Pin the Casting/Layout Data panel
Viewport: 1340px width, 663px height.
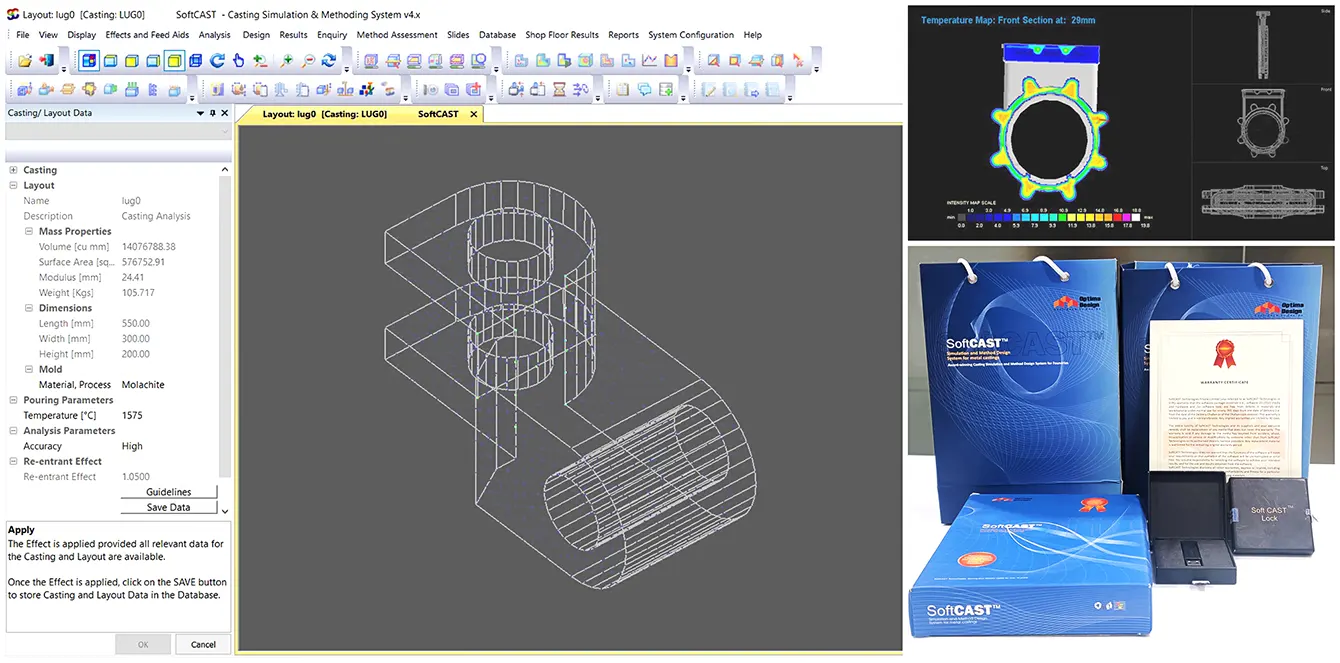pyautogui.click(x=212, y=113)
